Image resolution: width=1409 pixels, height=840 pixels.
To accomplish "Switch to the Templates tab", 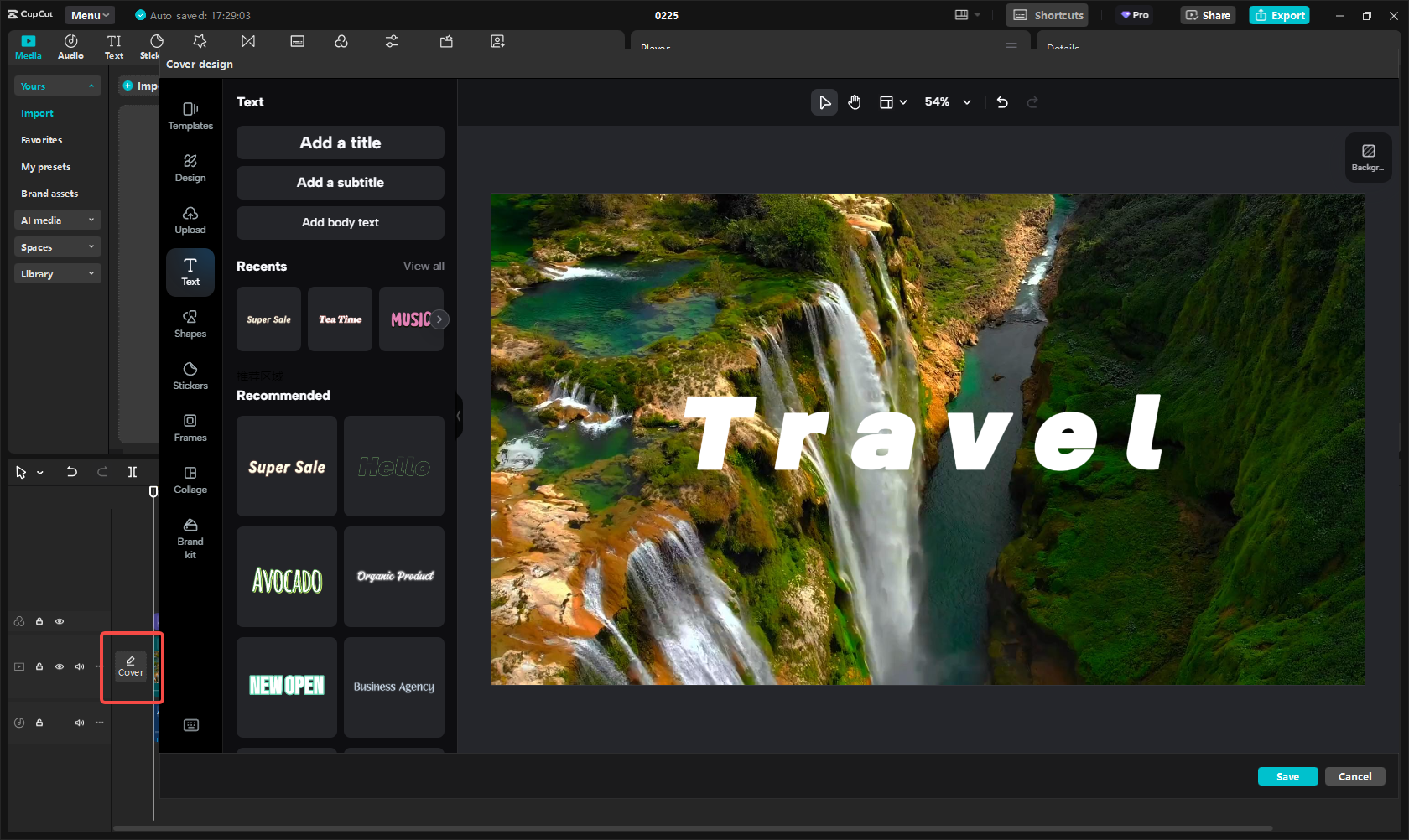I will click(x=190, y=115).
